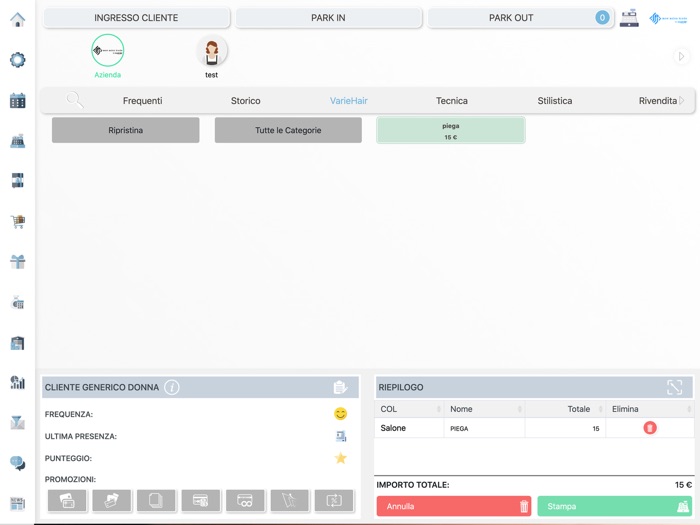Select the test operator avatar
Viewport: 700px width, 525px height.
point(211,52)
